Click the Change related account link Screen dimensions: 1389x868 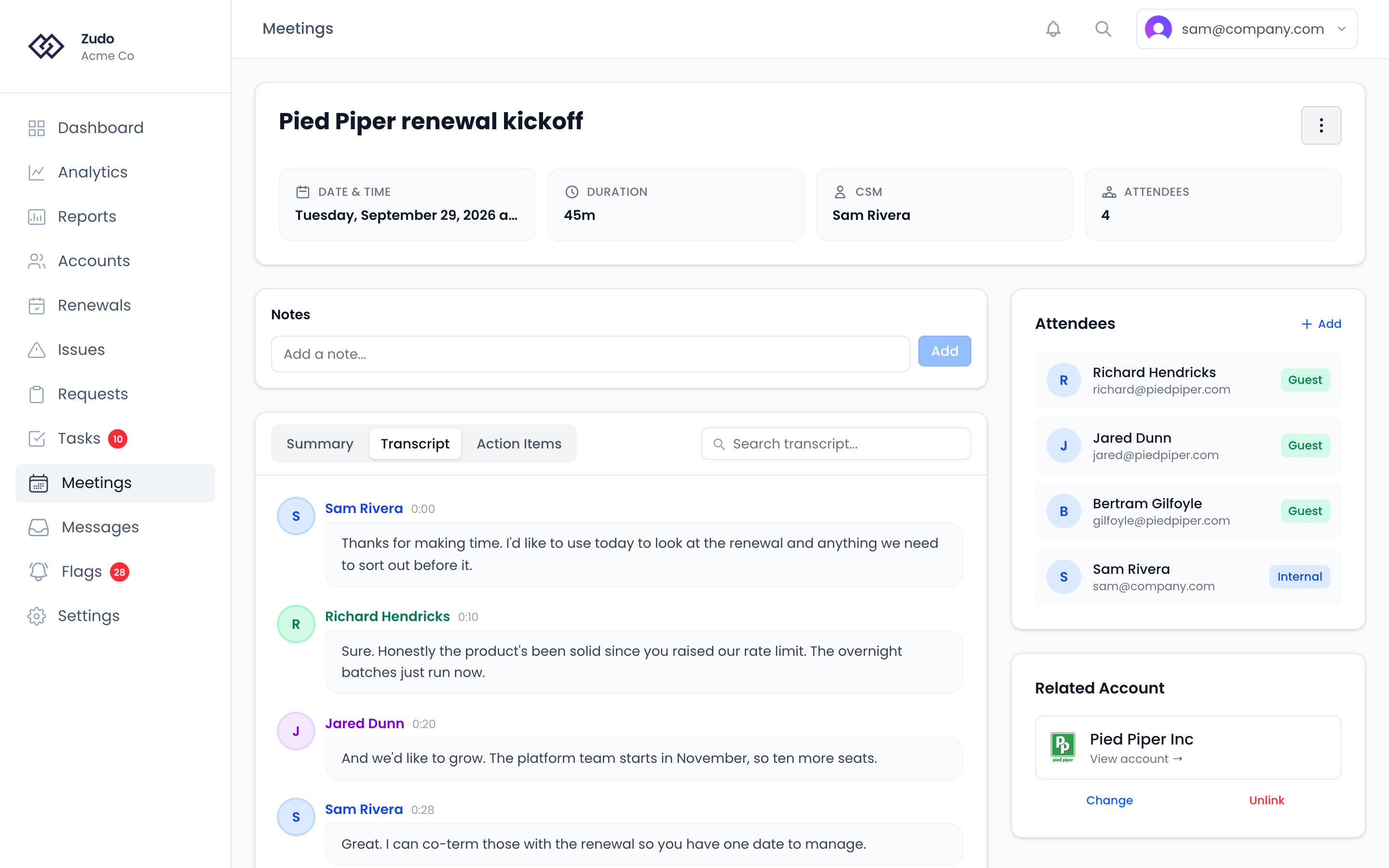pos(1109,800)
